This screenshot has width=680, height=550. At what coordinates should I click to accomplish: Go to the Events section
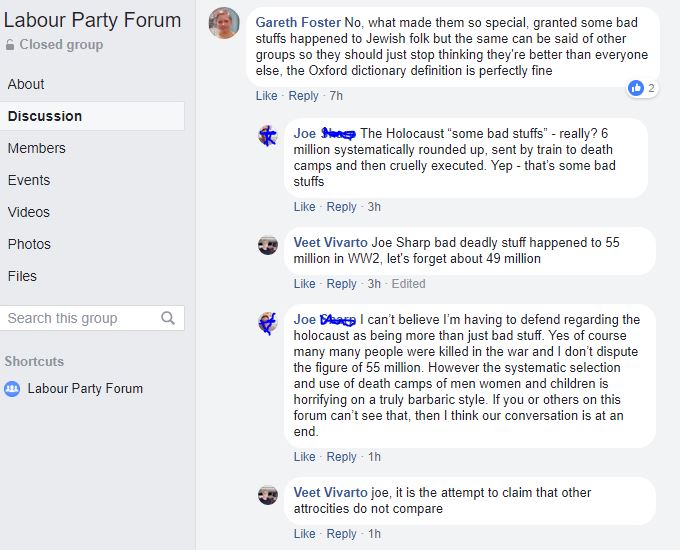coord(29,180)
